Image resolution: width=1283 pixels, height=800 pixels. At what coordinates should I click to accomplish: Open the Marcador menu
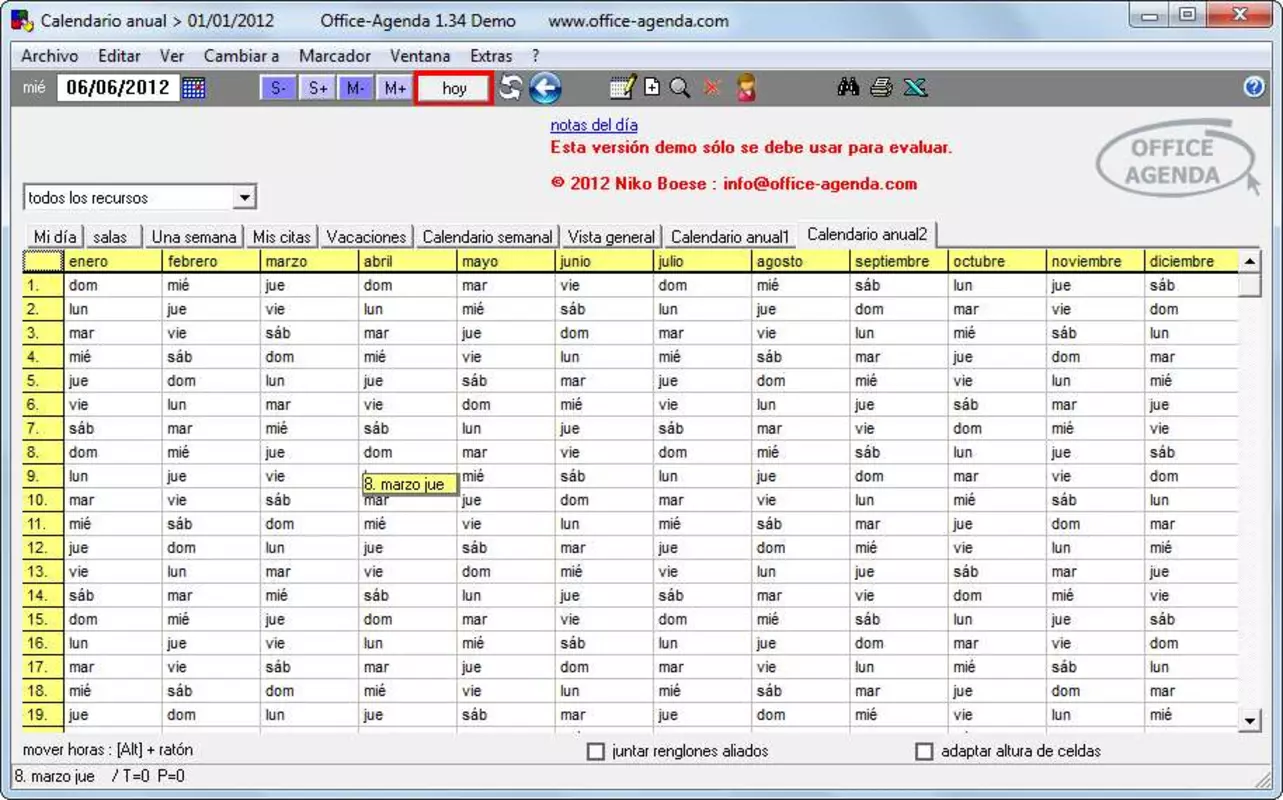coord(335,56)
